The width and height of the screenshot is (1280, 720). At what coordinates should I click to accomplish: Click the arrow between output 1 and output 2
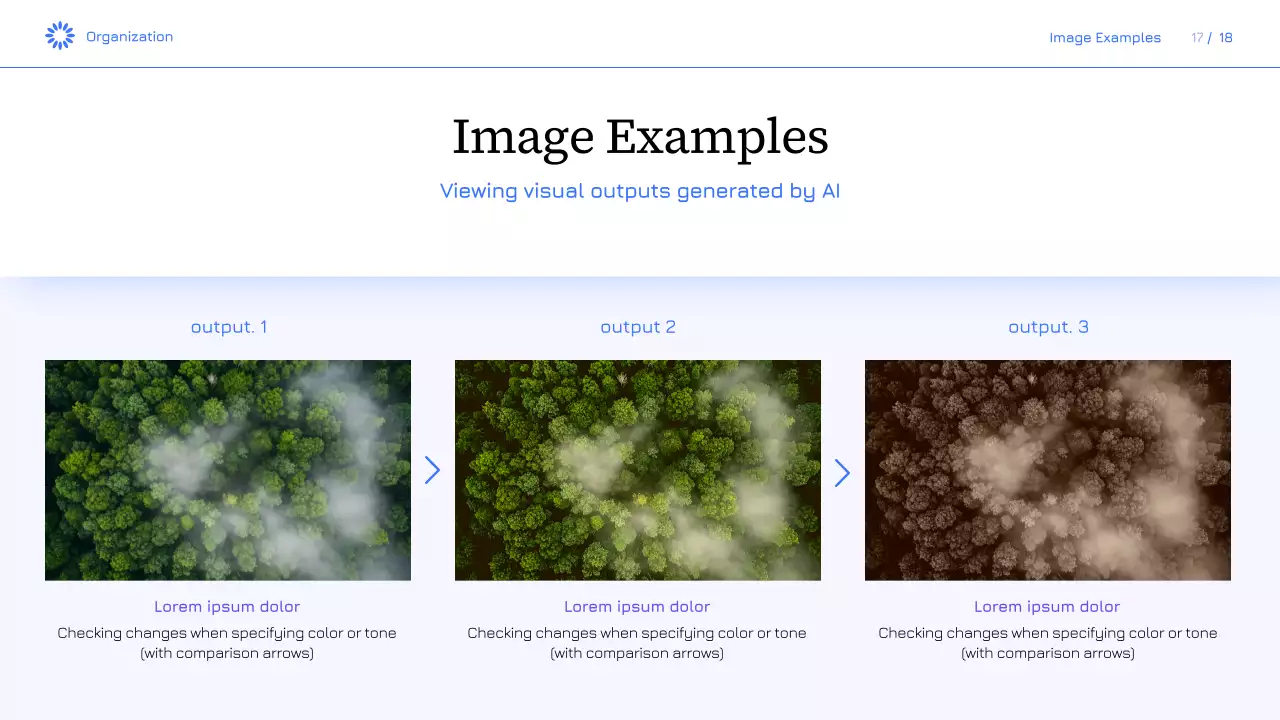[432, 470]
